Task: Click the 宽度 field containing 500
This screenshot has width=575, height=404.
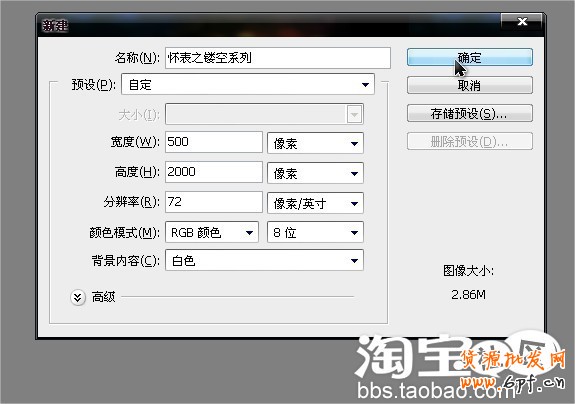Action: (214, 142)
